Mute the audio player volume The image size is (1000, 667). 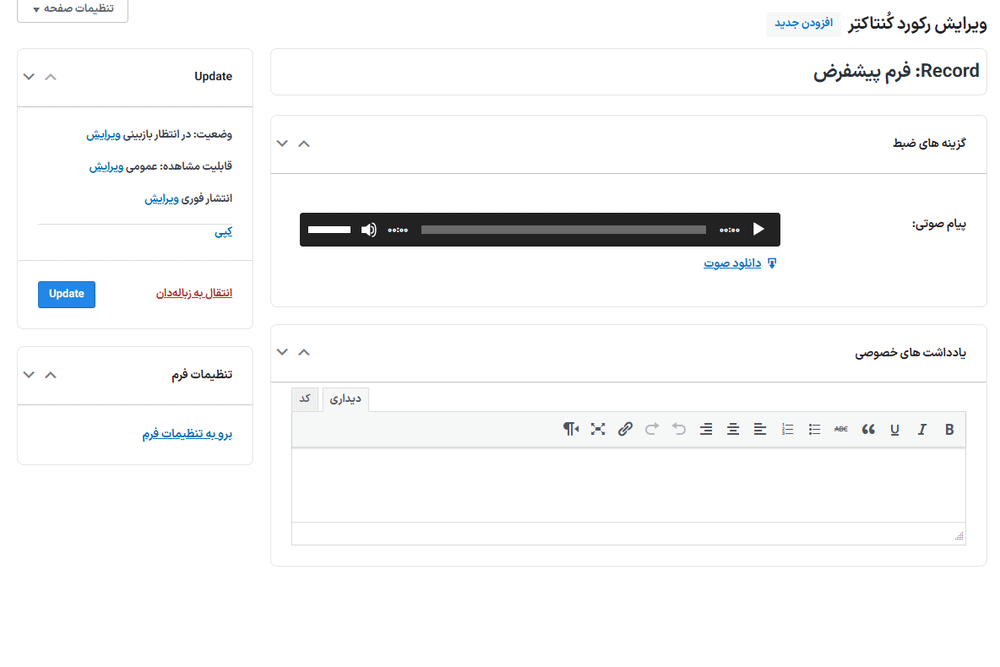pyautogui.click(x=369, y=230)
